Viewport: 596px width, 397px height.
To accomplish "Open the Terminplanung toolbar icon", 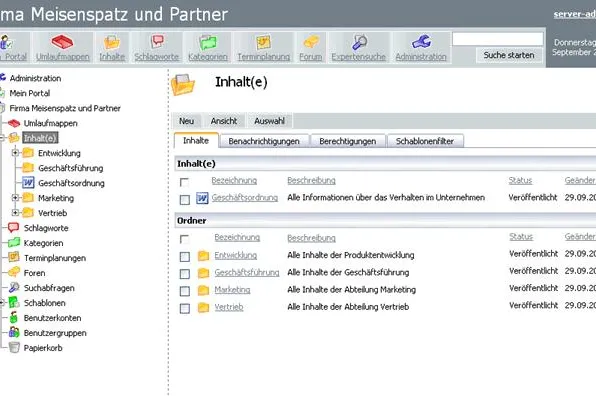I will point(263,42).
